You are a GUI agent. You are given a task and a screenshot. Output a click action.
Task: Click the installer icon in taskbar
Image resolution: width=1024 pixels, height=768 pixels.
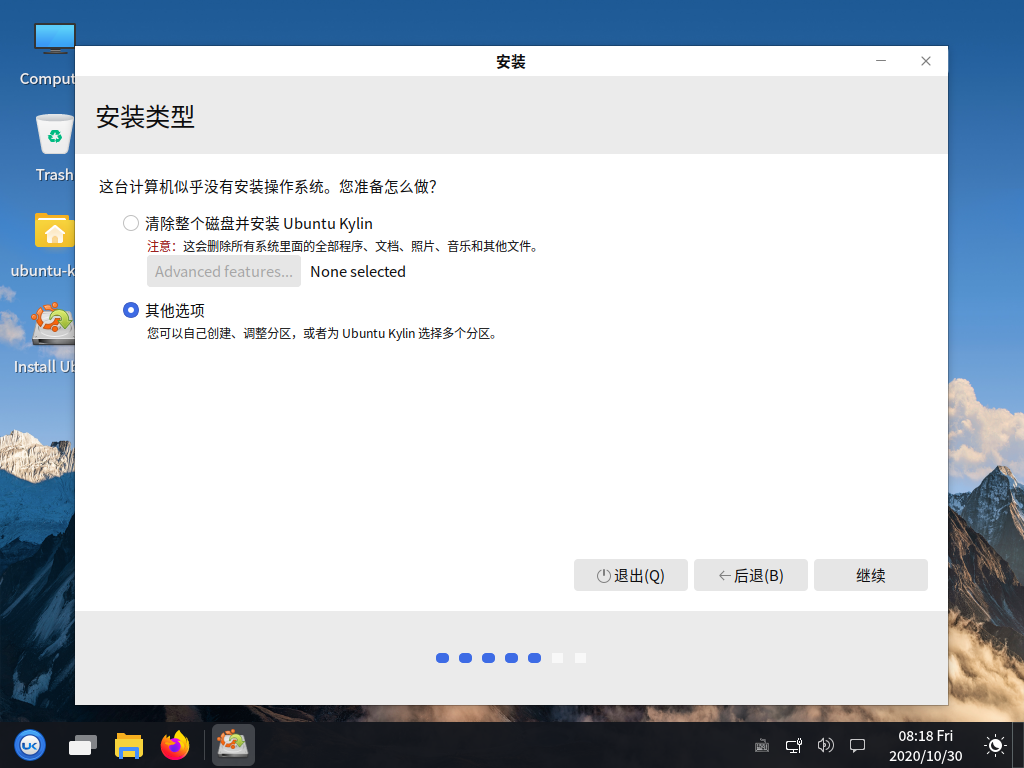pos(233,745)
